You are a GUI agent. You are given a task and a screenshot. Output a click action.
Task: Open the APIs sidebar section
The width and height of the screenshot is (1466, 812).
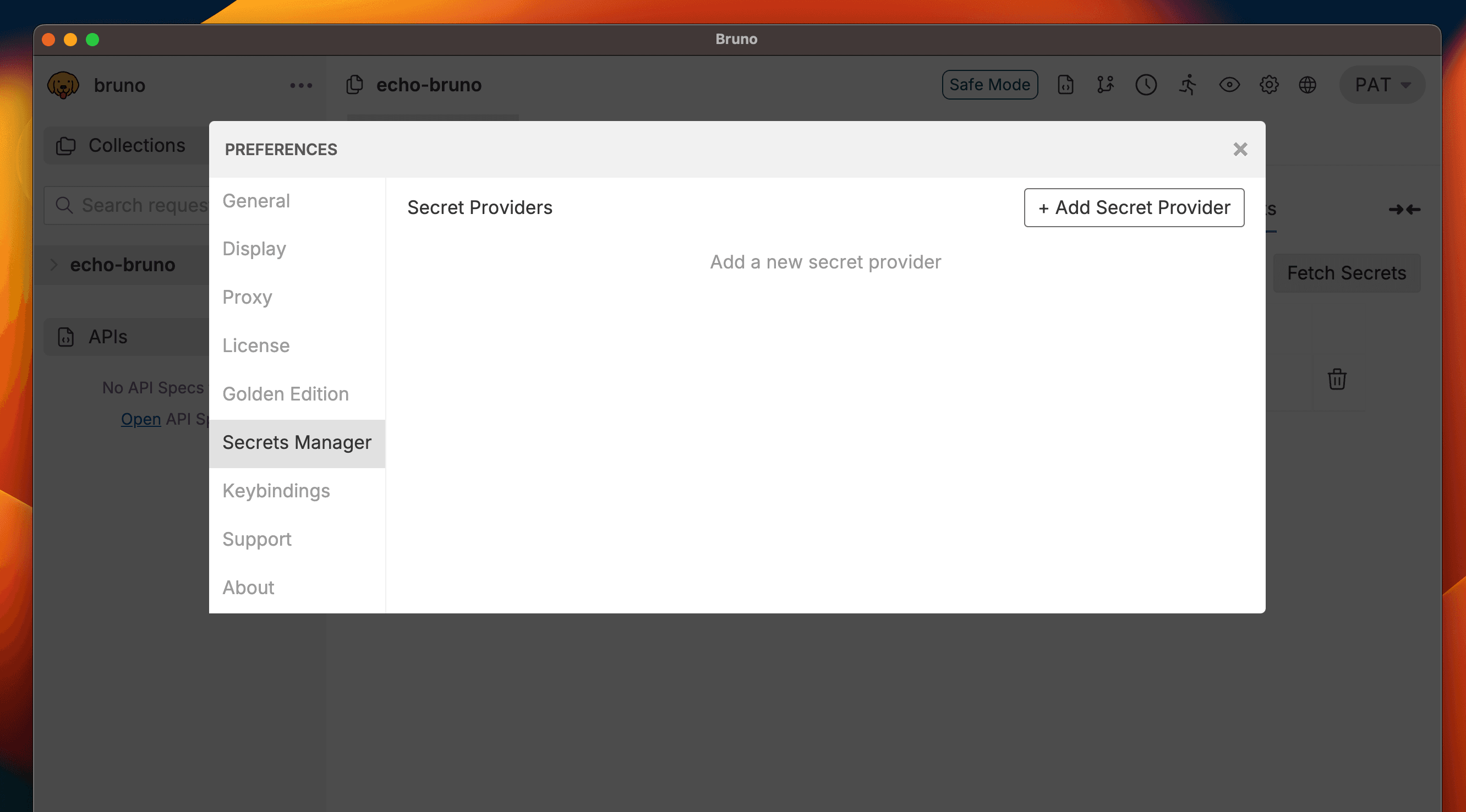(x=127, y=337)
